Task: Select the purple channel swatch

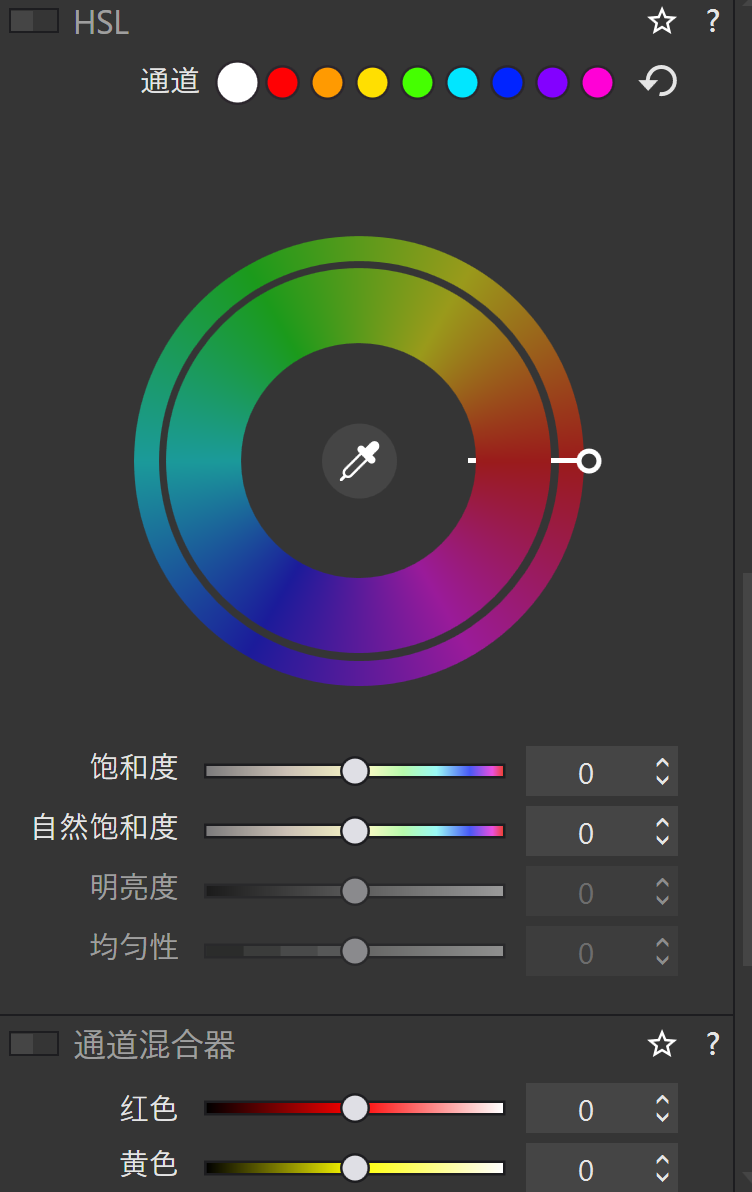Action: click(553, 82)
